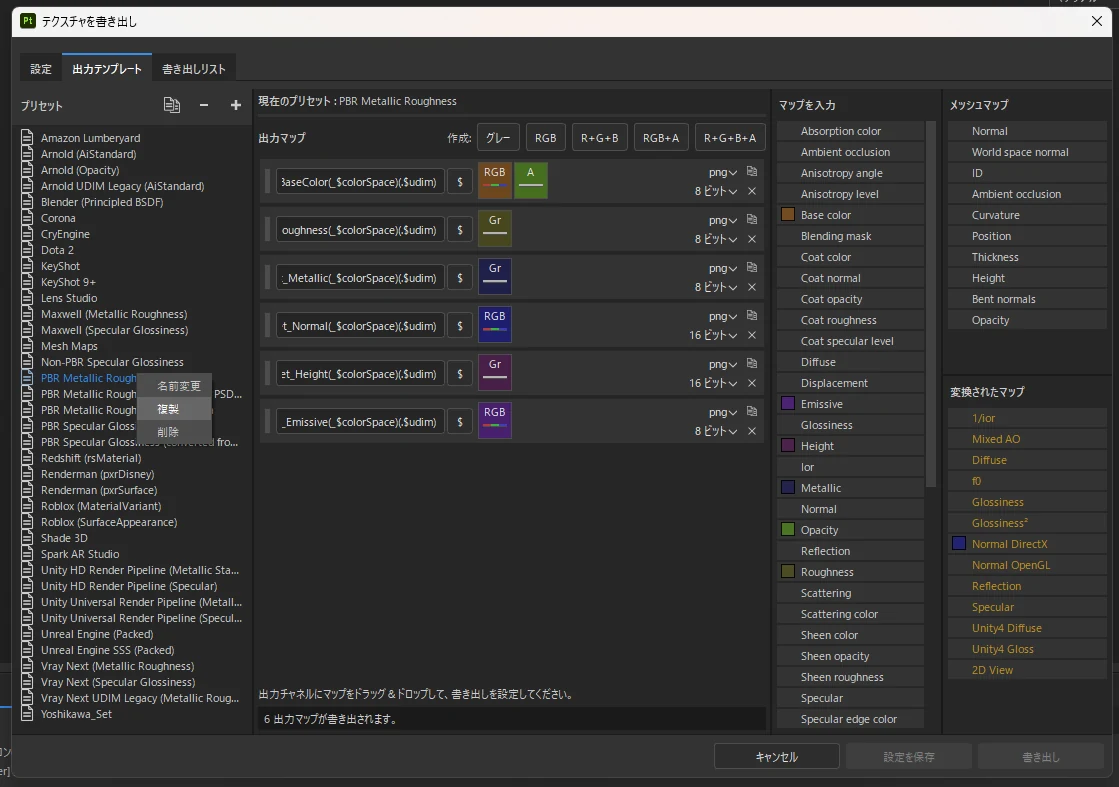Viewport: 1119px width, 787px height.
Task: Click the copy icon on the Height row
Action: (x=751, y=363)
